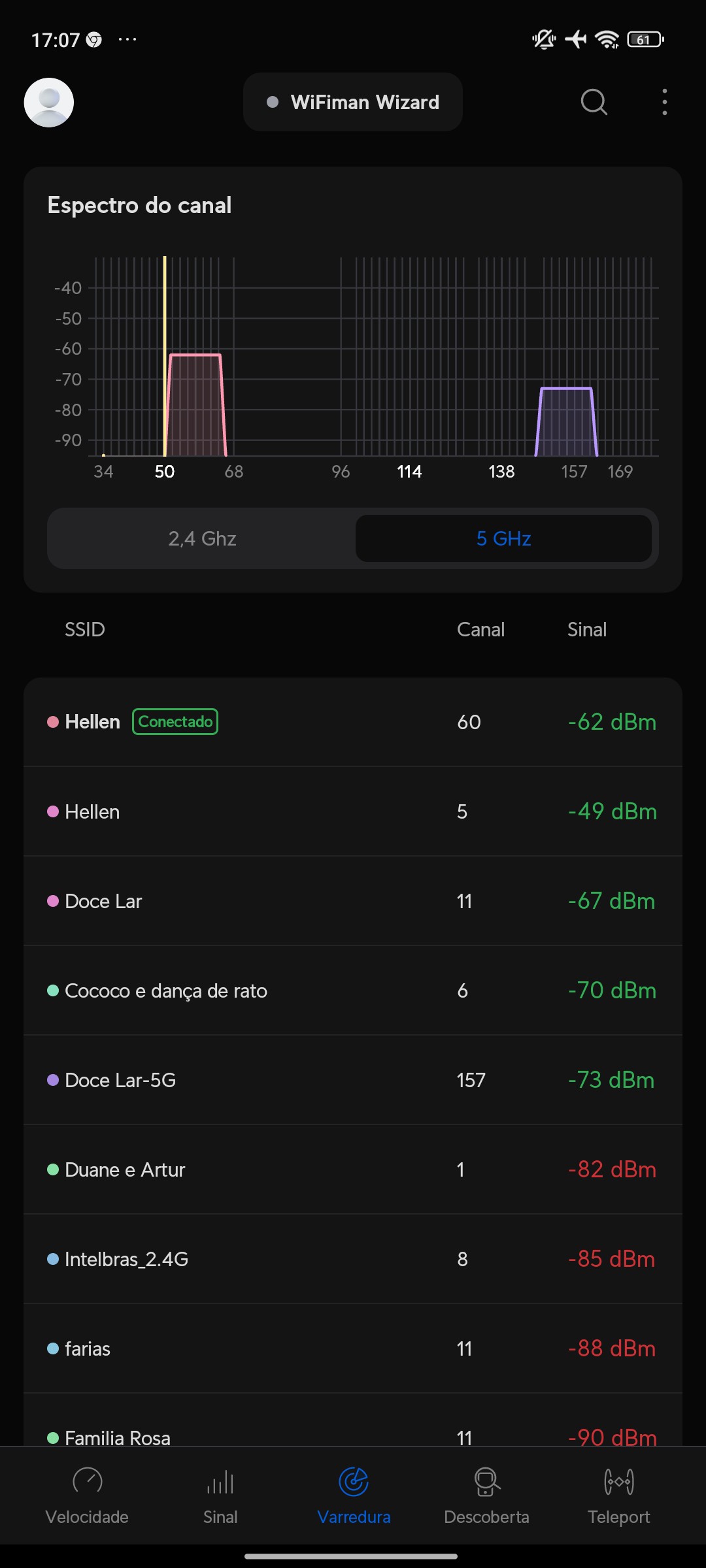Viewport: 706px width, 1568px height.
Task: Tap the Cococo e dança de rato network
Action: 353,990
